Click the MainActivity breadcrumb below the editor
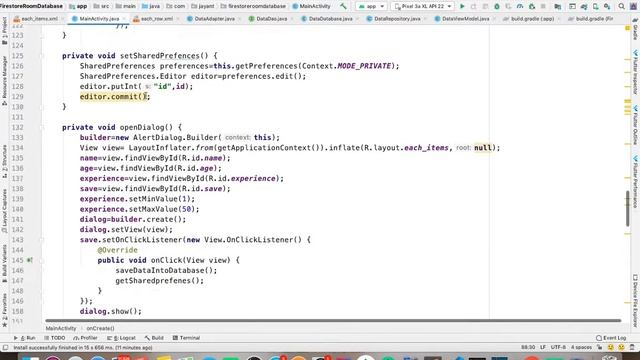 tap(61, 328)
